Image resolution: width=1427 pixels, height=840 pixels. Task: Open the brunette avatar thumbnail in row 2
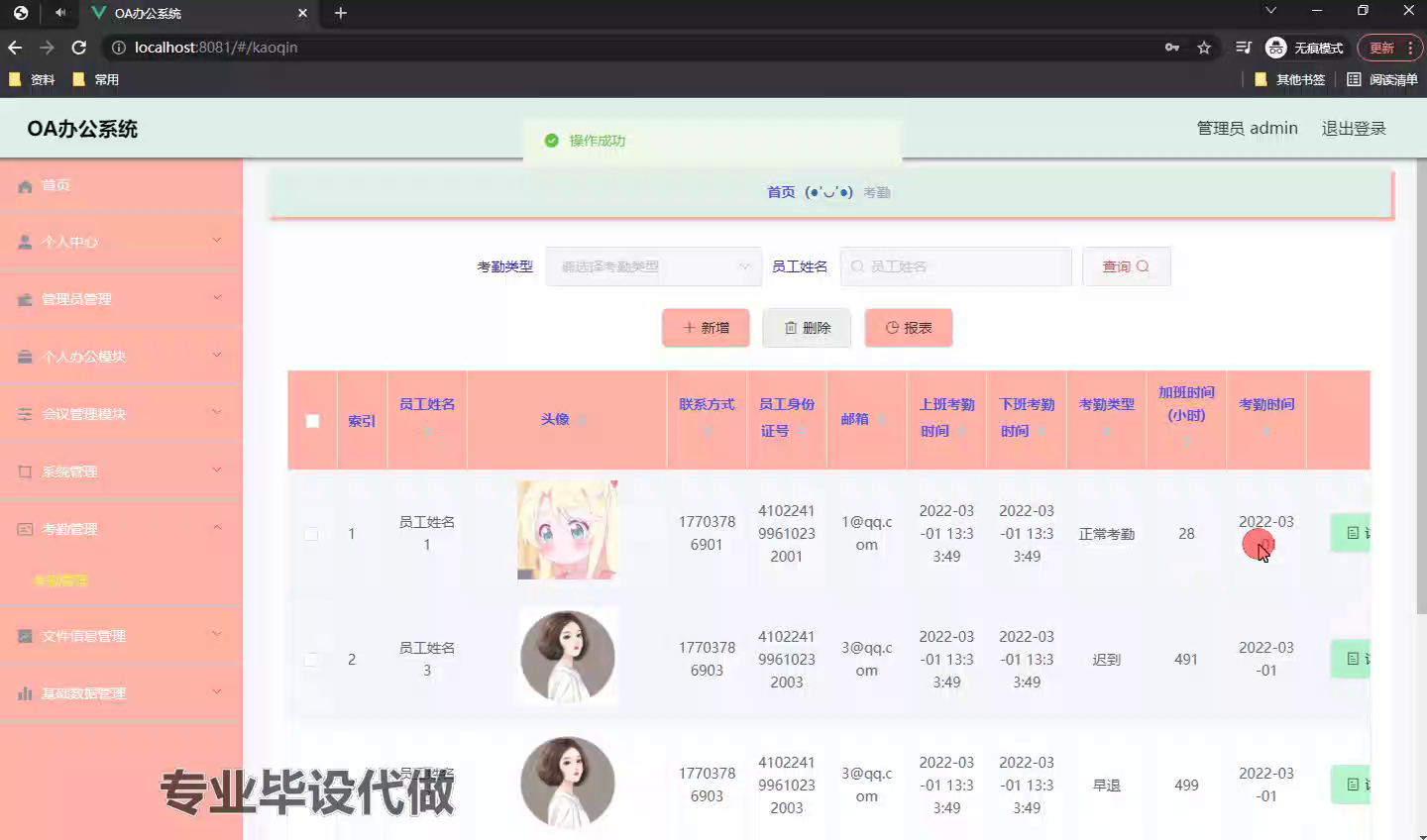pyautogui.click(x=568, y=656)
